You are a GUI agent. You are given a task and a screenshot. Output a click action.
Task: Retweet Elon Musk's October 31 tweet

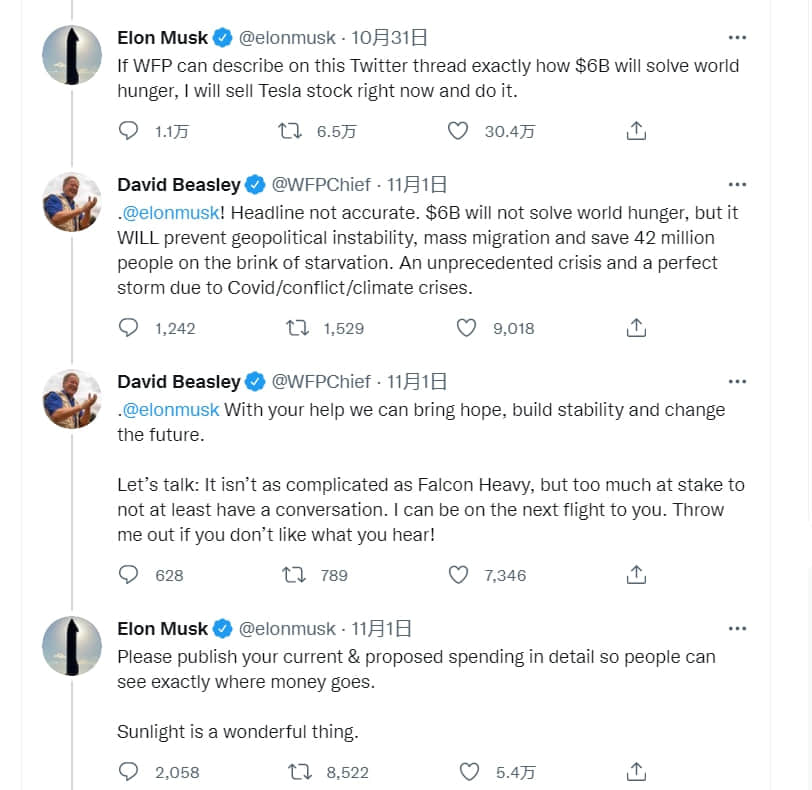(x=289, y=131)
